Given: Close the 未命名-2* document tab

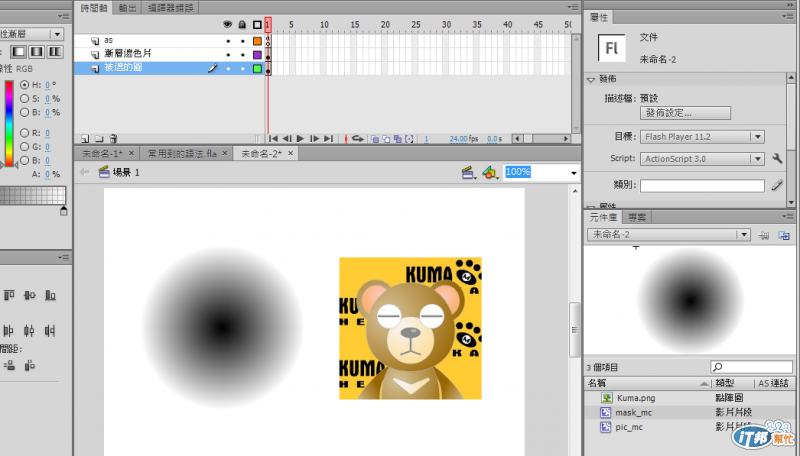Looking at the screenshot, I should [x=290, y=153].
